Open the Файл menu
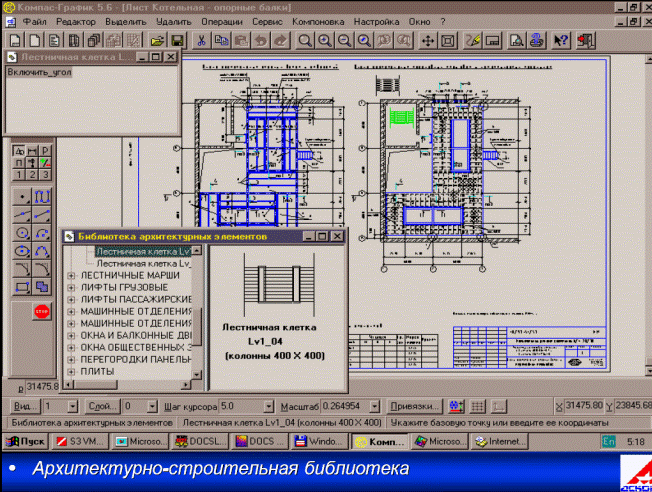Screen dimensions: 652x492 pos(34,22)
